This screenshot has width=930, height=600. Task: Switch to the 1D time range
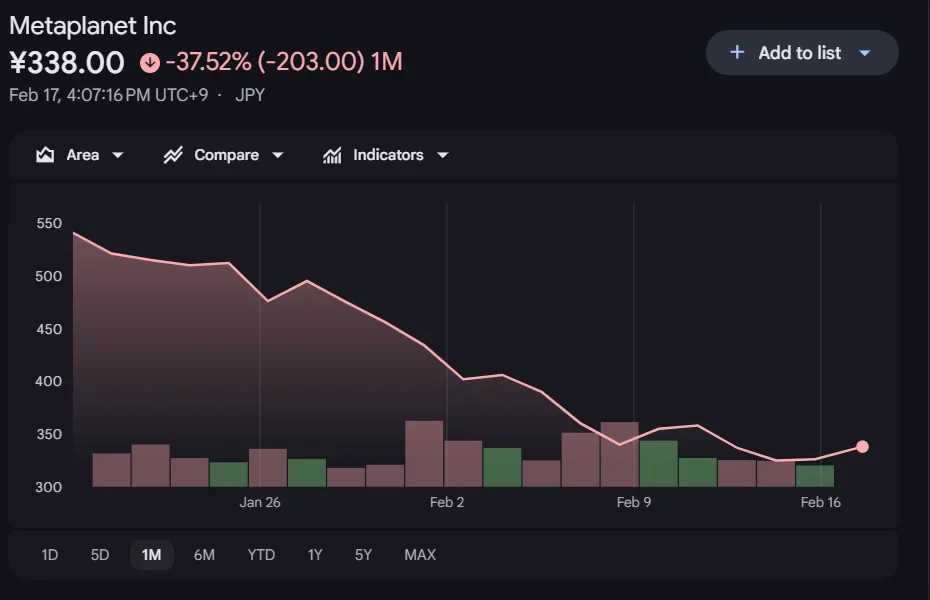pos(48,554)
